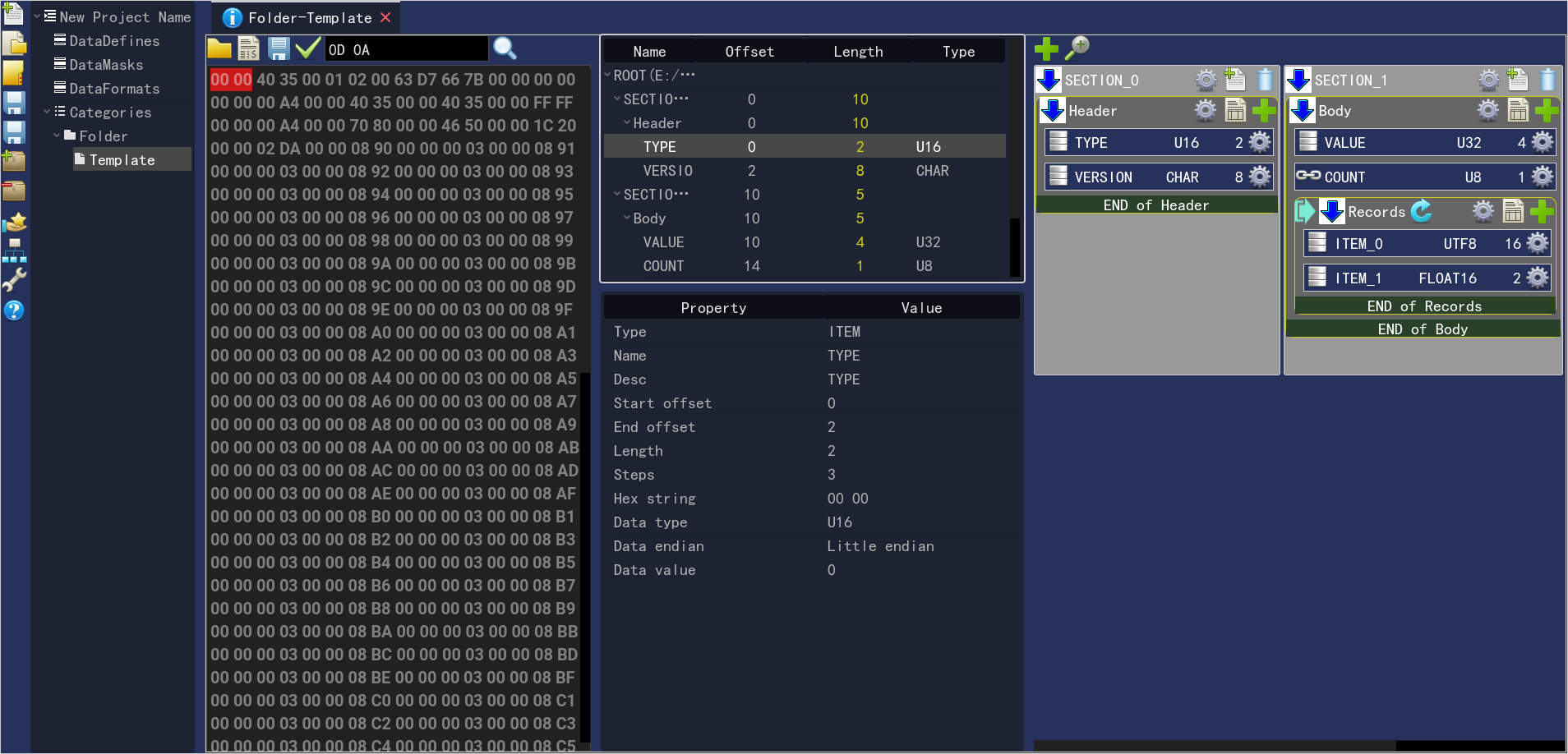Collapse New Project Name tree node
1568x754 pixels.
37,16
